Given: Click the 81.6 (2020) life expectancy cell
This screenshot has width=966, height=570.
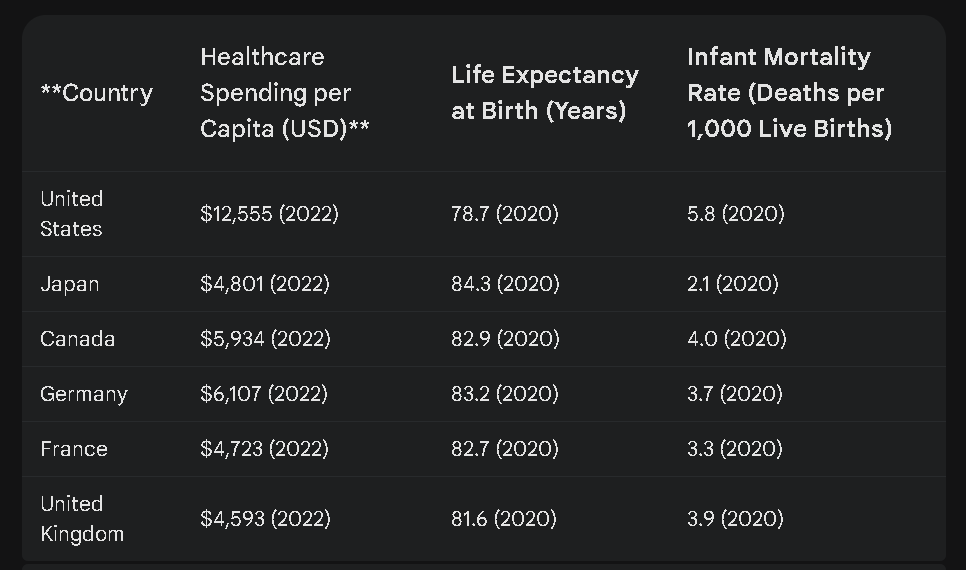Looking at the screenshot, I should tap(503, 518).
